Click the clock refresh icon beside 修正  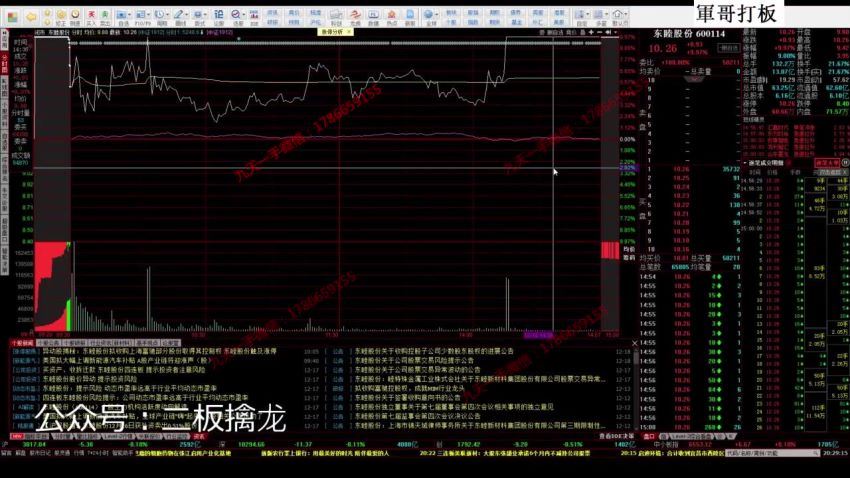[75, 15]
